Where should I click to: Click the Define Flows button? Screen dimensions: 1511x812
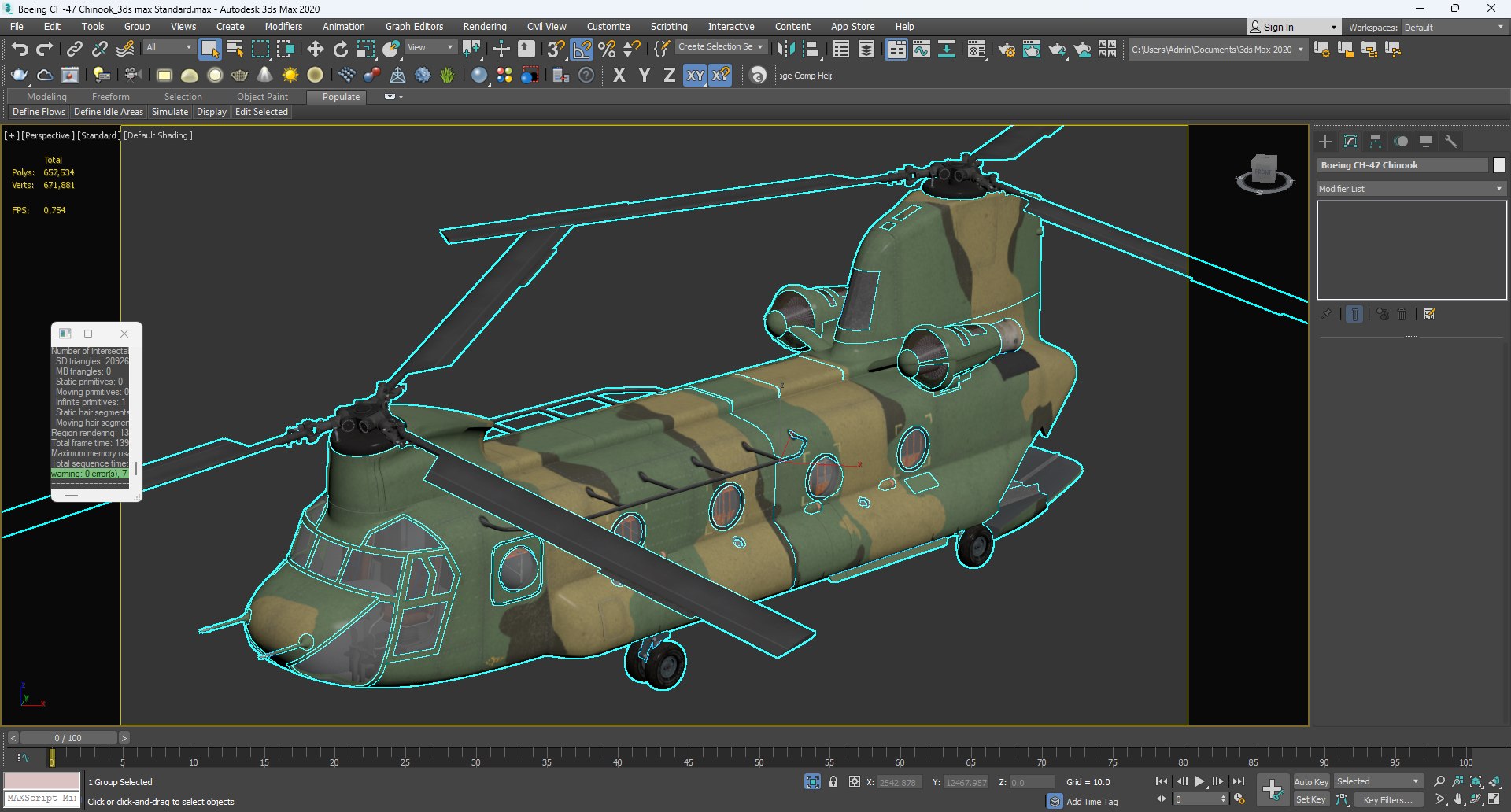click(39, 112)
